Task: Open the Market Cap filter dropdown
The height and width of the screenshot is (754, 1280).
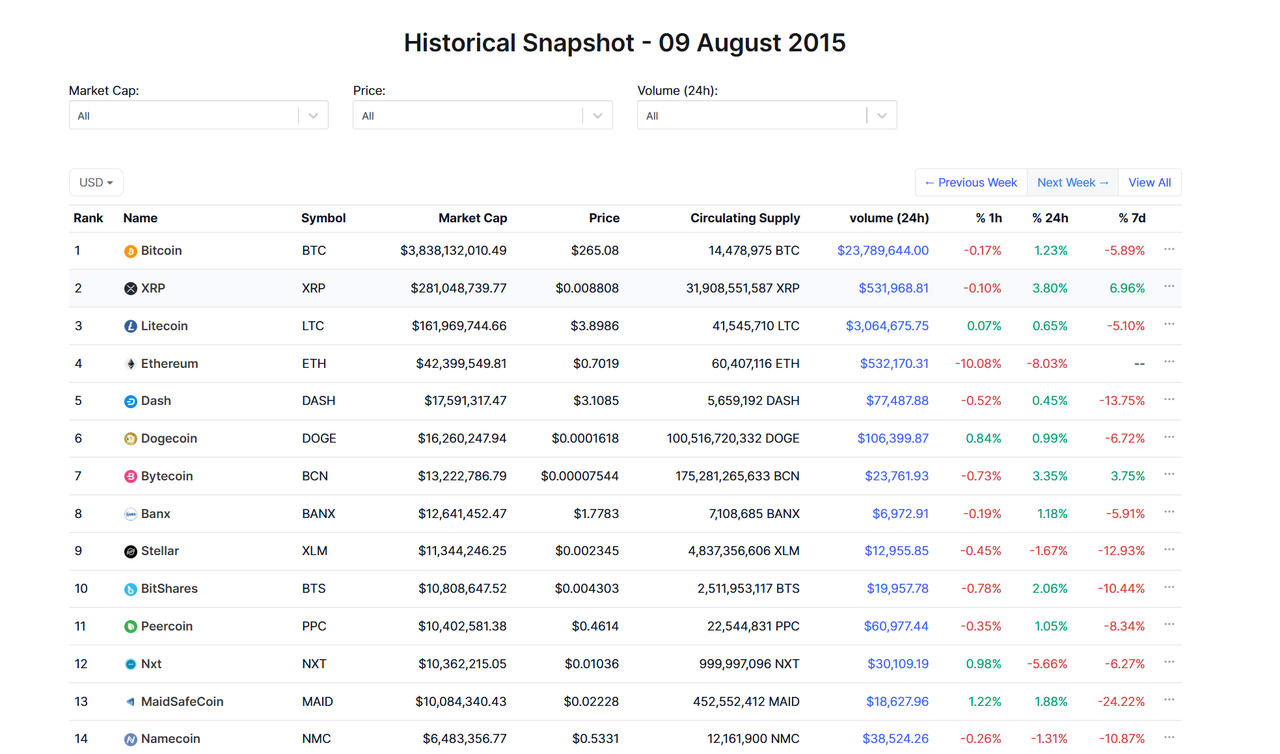Action: 198,116
